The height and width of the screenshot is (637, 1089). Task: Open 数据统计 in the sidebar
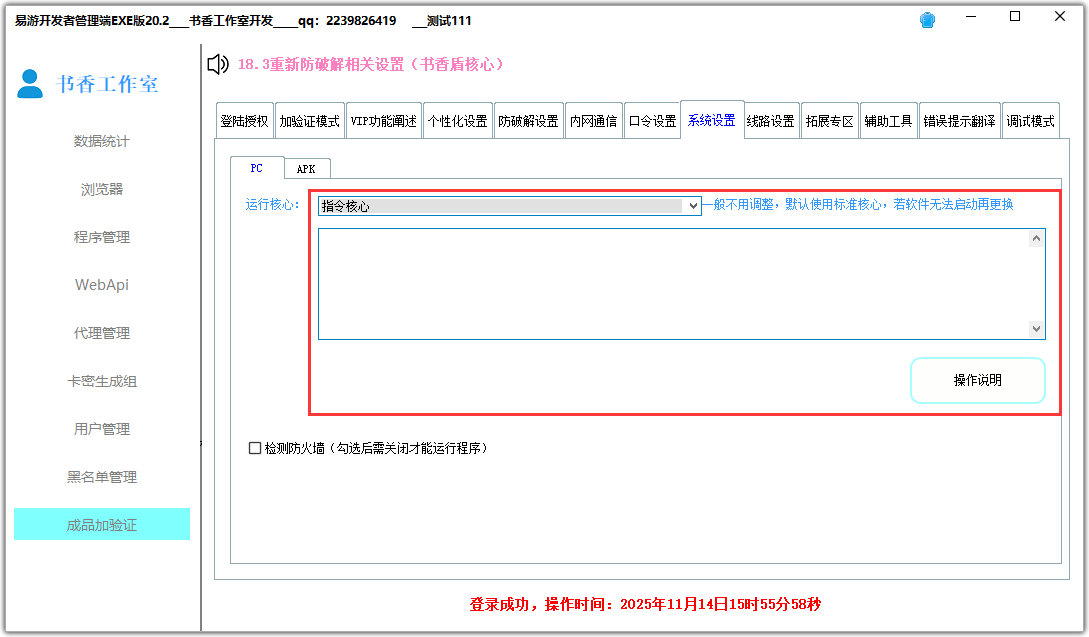click(101, 141)
